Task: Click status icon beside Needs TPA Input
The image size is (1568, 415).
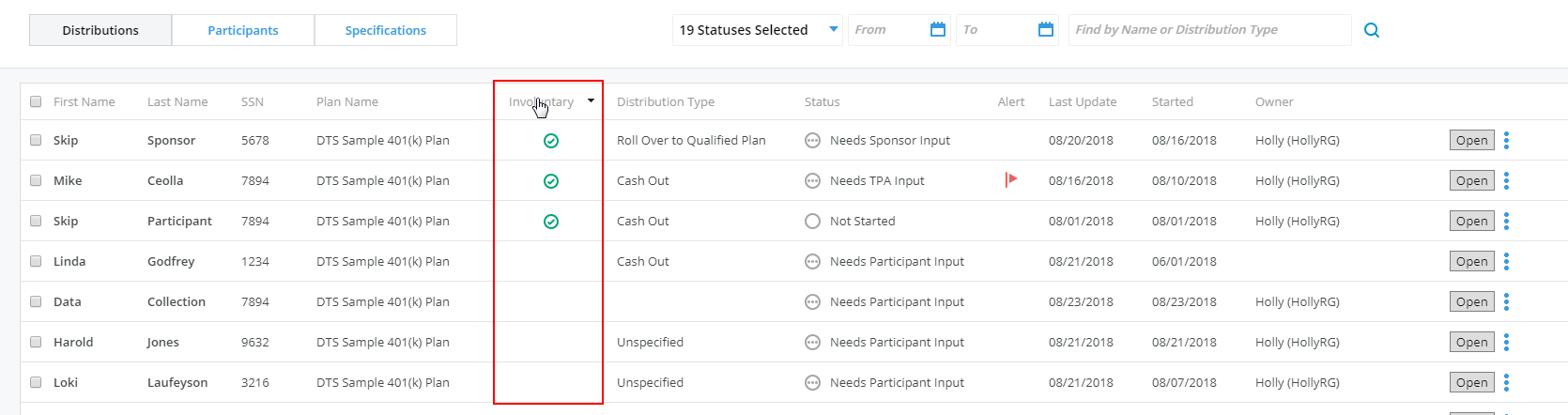Action: (812, 181)
